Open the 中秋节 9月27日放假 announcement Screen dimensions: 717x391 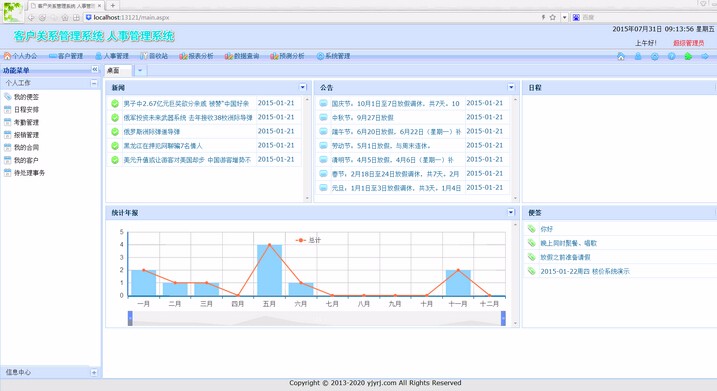pyautogui.click(x=362, y=118)
